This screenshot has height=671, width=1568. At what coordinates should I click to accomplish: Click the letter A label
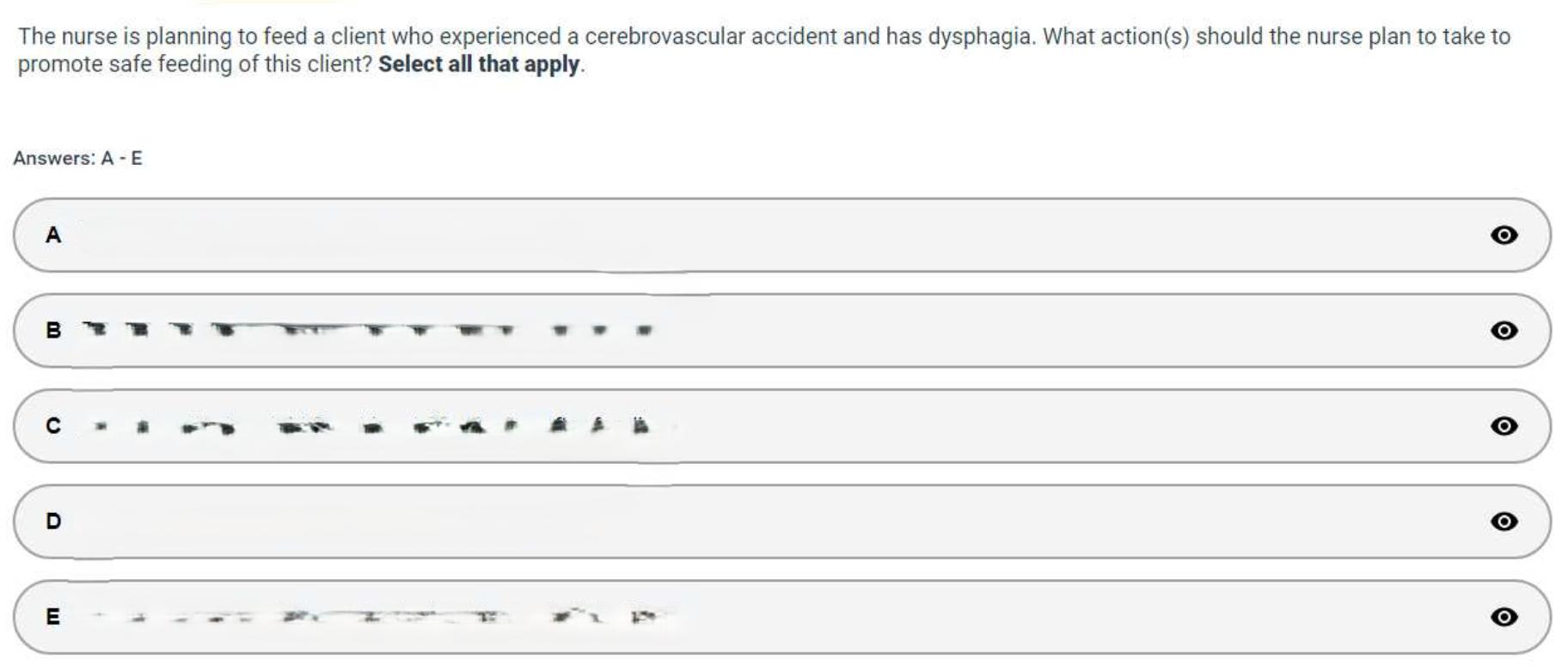tap(53, 235)
